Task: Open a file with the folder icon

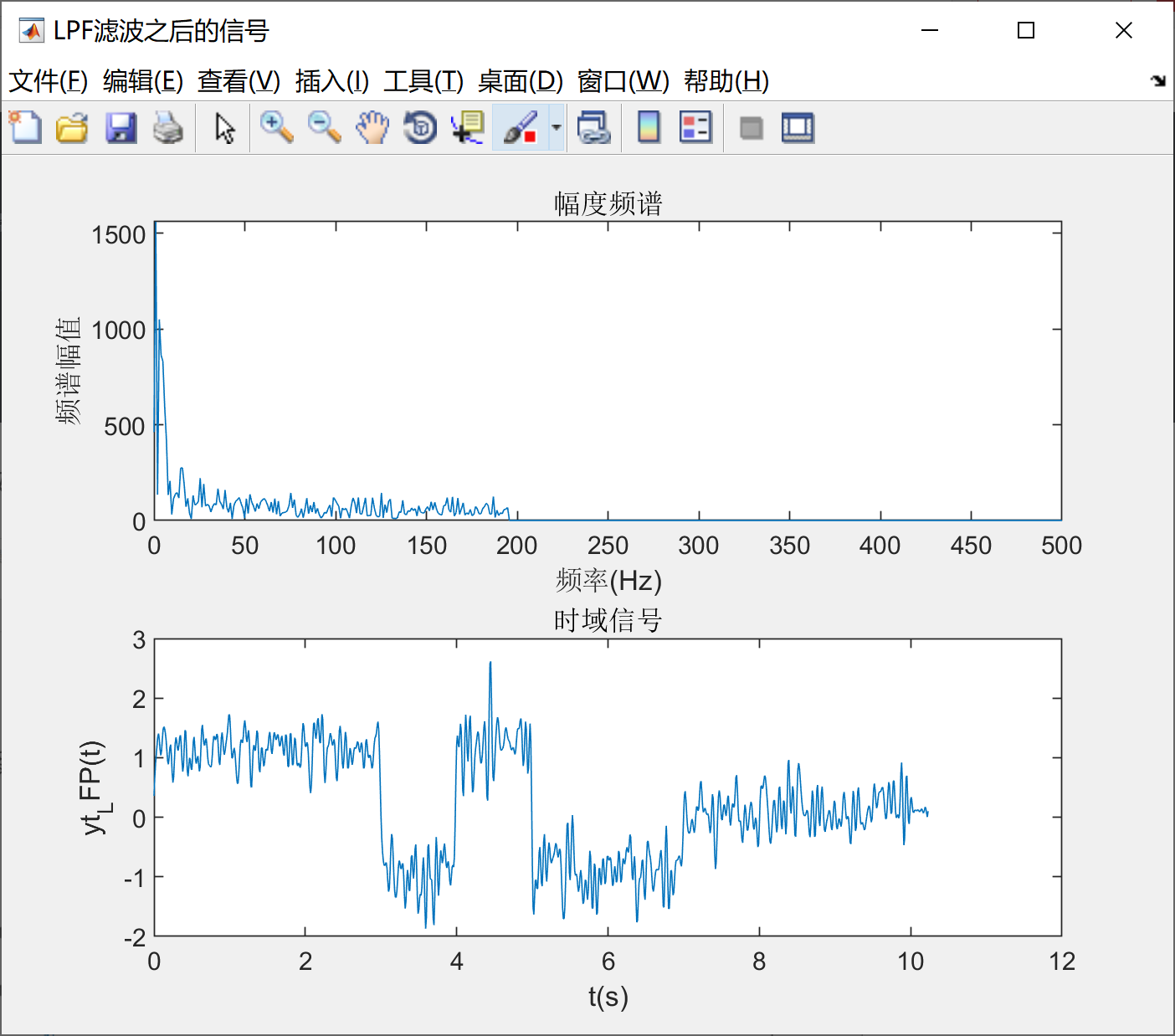Action: (x=73, y=128)
